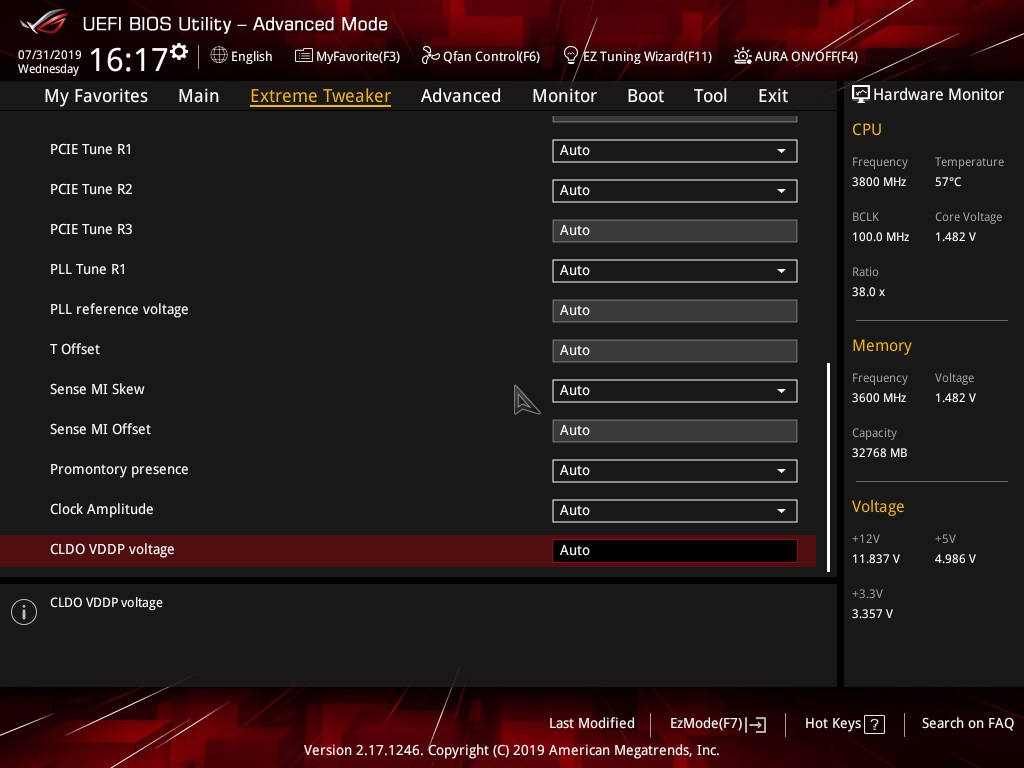Click the Hot Keys question mark icon
This screenshot has width=1024, height=768.
874,724
